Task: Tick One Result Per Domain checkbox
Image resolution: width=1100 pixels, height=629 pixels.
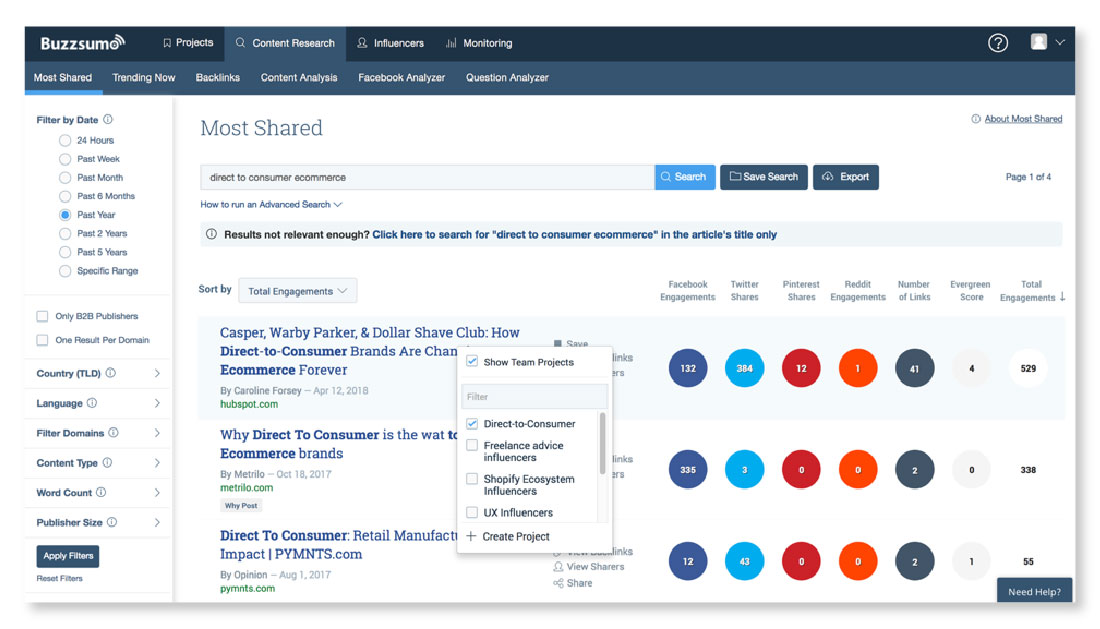Action: click(42, 340)
